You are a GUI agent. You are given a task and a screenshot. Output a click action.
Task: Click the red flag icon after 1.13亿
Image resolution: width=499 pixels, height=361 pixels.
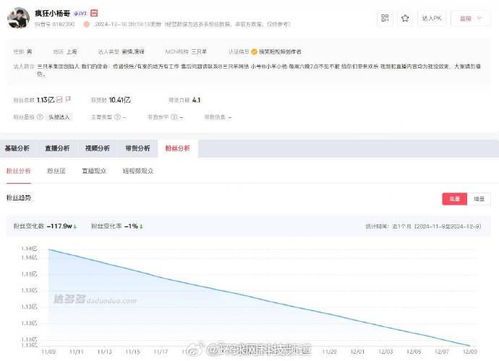(68, 99)
